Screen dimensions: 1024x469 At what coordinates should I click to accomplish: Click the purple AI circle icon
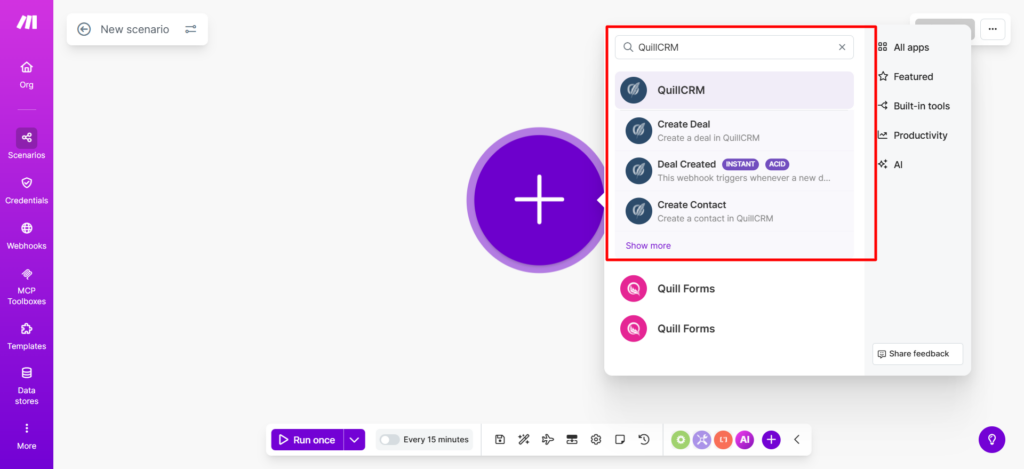coord(744,439)
